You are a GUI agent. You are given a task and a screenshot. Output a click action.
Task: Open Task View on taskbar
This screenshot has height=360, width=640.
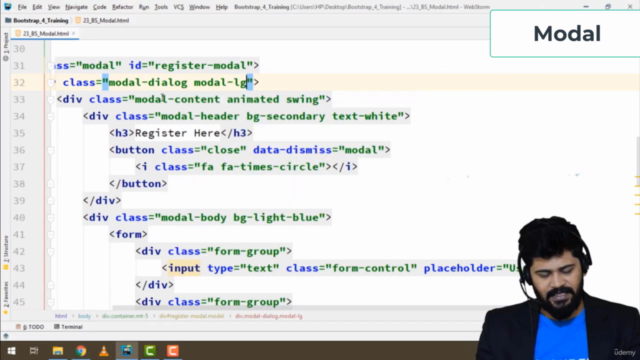coord(34,351)
